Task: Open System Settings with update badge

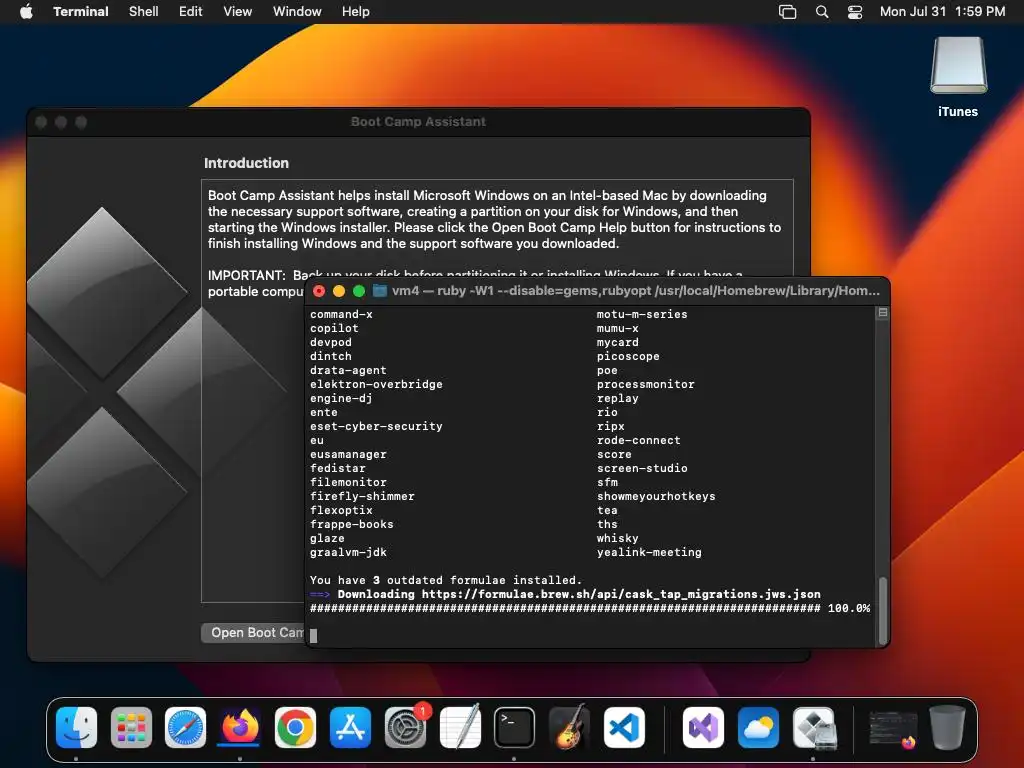Action: pyautogui.click(x=406, y=728)
